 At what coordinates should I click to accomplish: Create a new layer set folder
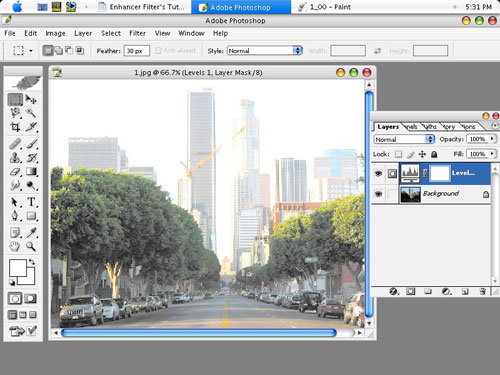428,292
